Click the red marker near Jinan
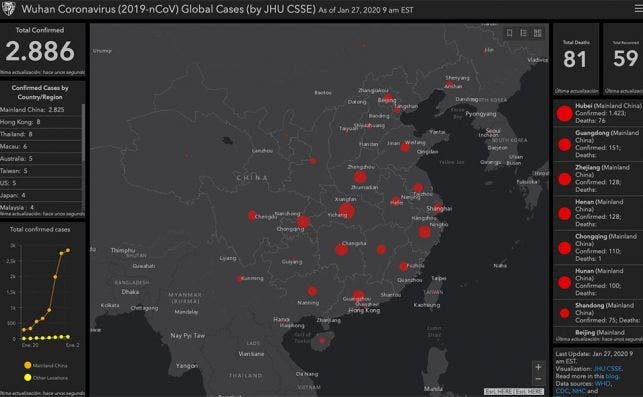Image resolution: width=643 pixels, height=397 pixels. pyautogui.click(x=405, y=148)
